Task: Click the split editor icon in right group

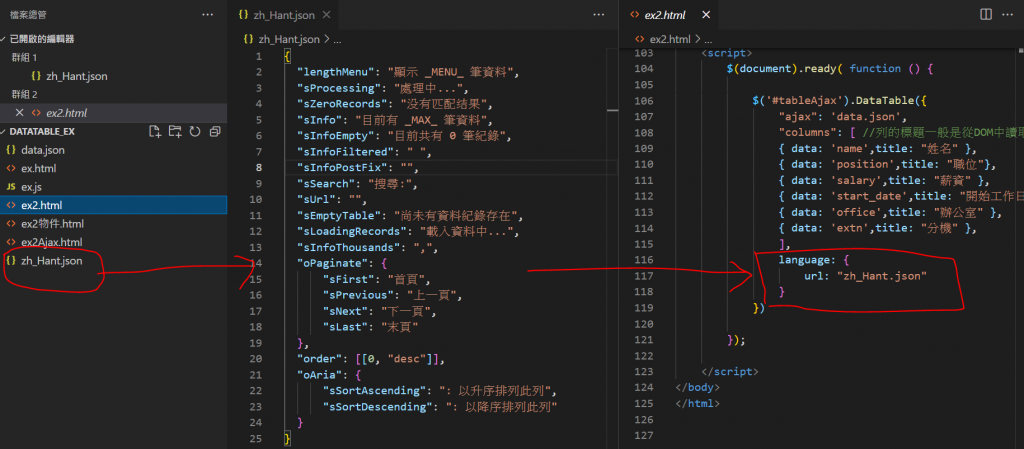Action: 985,14
